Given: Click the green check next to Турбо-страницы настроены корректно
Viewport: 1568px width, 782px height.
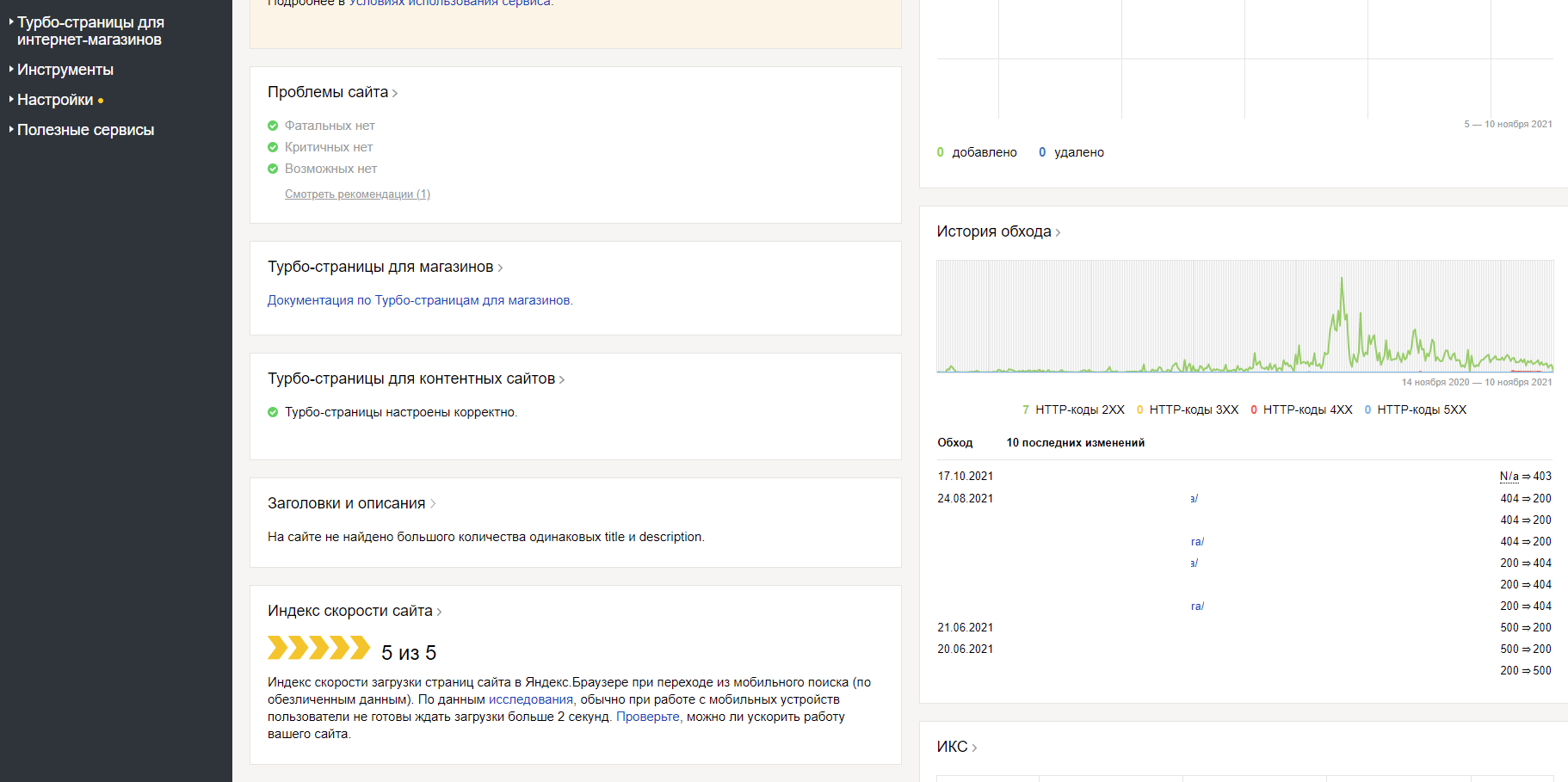Looking at the screenshot, I should pos(273,412).
